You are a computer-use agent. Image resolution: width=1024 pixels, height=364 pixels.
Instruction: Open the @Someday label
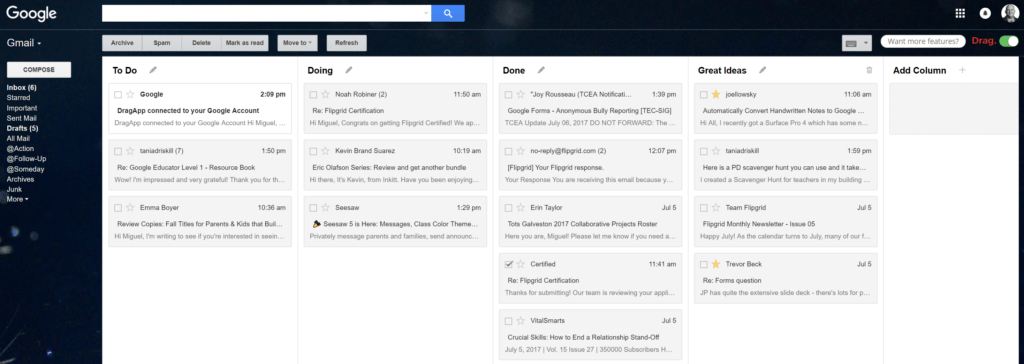[x=26, y=169]
